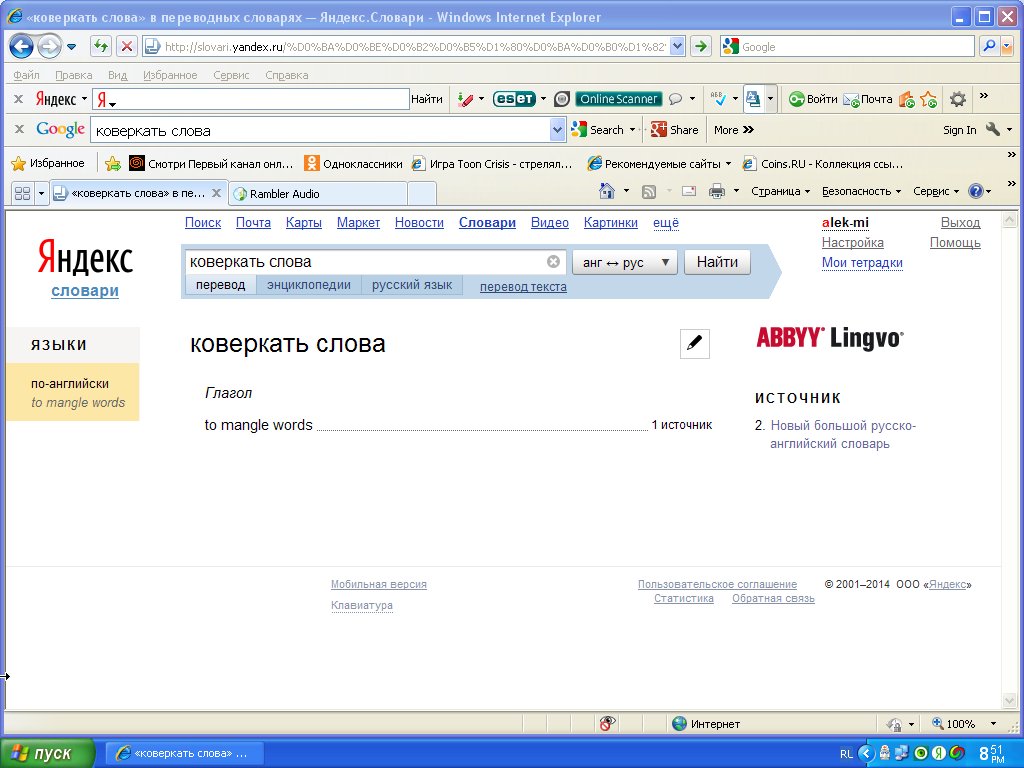The image size is (1024, 768).
Task: Expand the Рекомендуемые сайты dropdown
Action: pyautogui.click(x=728, y=164)
